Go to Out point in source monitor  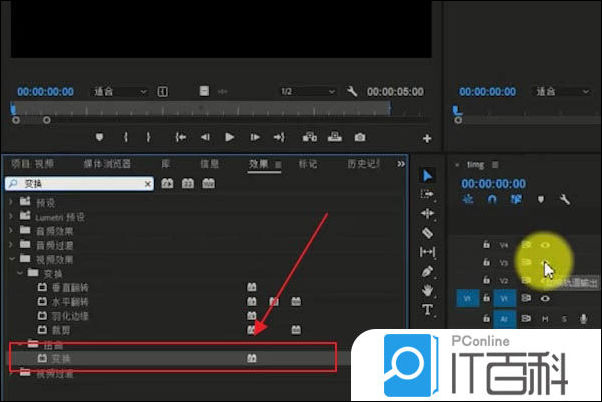point(279,137)
